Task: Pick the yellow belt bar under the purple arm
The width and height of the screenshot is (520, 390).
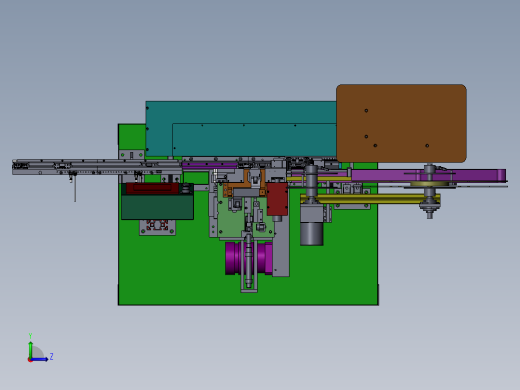Action: pos(370,199)
